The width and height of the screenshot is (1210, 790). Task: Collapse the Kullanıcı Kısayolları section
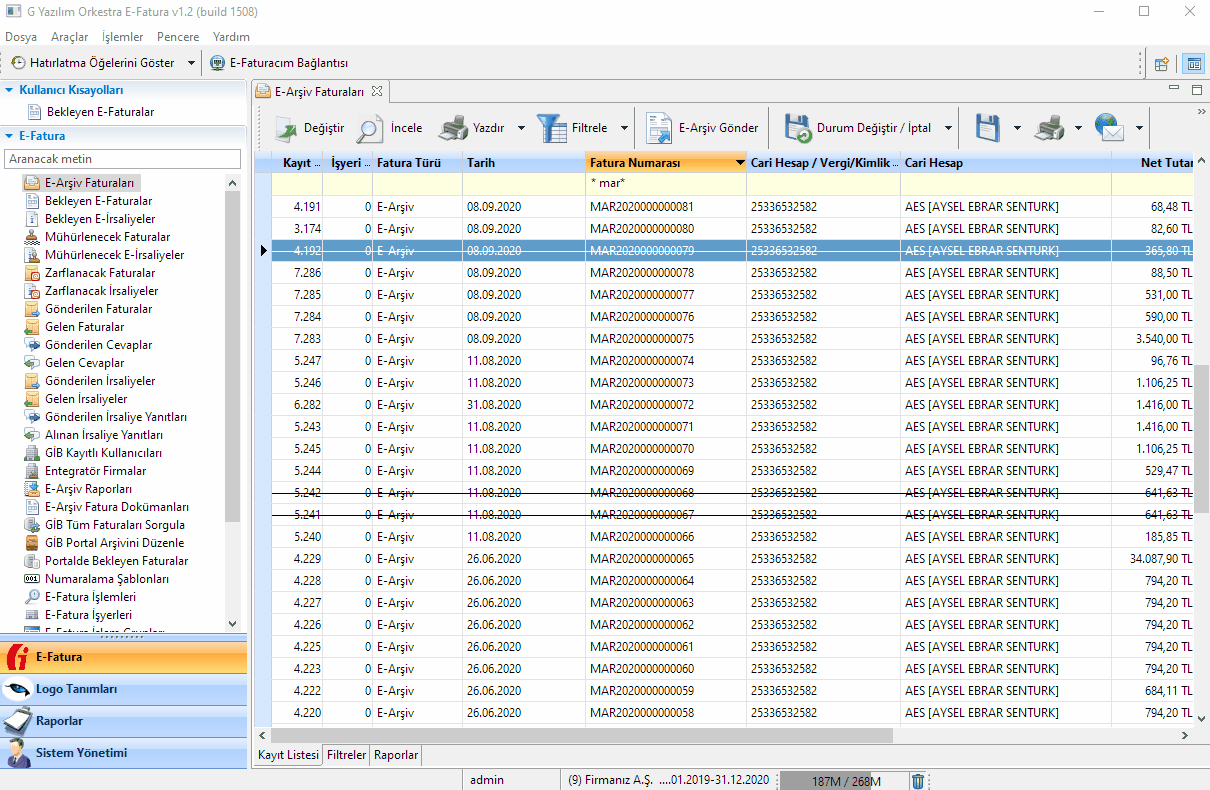coord(9,90)
